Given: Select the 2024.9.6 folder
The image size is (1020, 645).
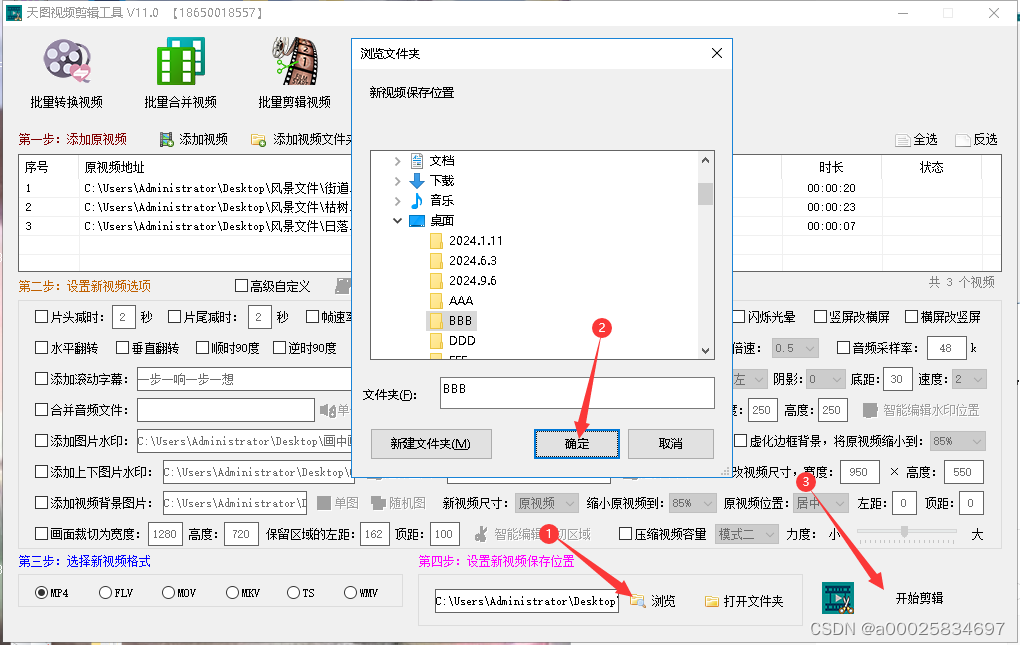Looking at the screenshot, I should [472, 281].
